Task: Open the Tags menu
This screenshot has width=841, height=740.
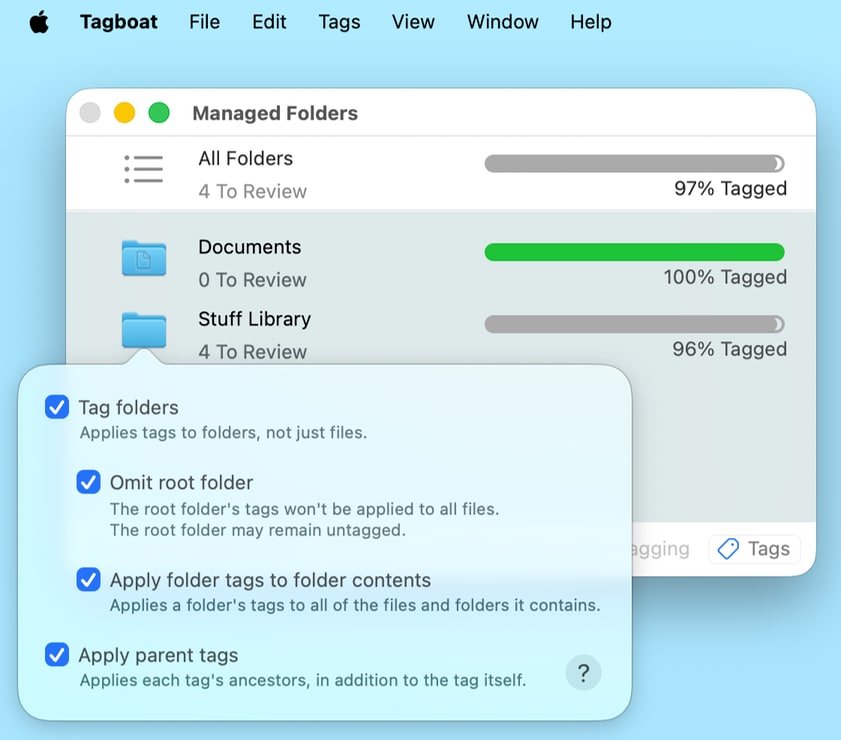Action: pos(339,22)
